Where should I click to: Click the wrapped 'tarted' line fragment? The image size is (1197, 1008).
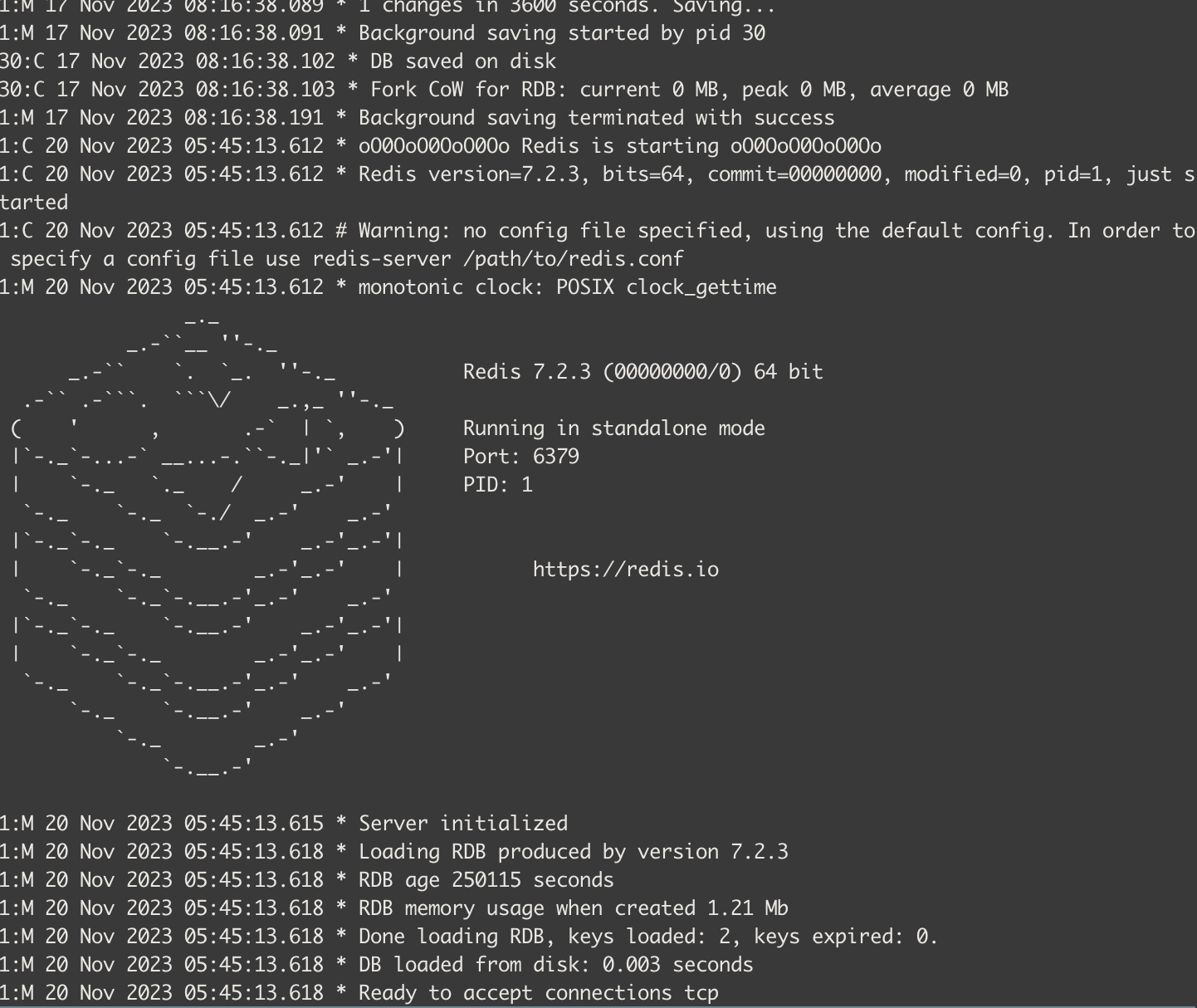(x=34, y=203)
